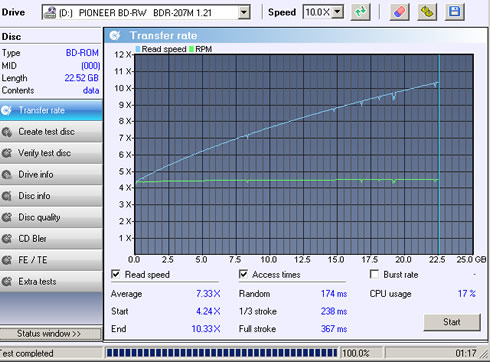Click the eraser icon in the toolbar
Viewport: 490px width, 362px height.
pos(399,12)
